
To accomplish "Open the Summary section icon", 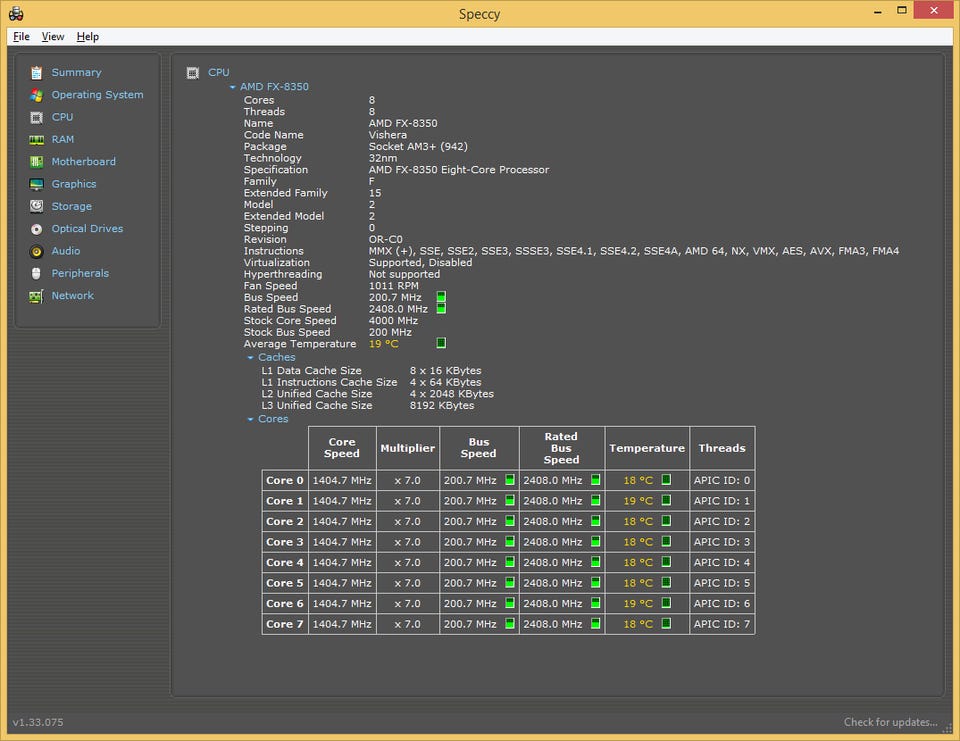I will [x=36, y=73].
